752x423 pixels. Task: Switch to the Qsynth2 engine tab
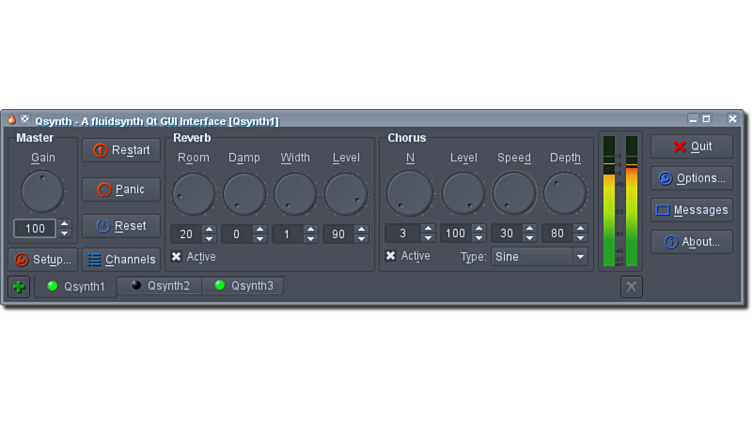point(160,286)
